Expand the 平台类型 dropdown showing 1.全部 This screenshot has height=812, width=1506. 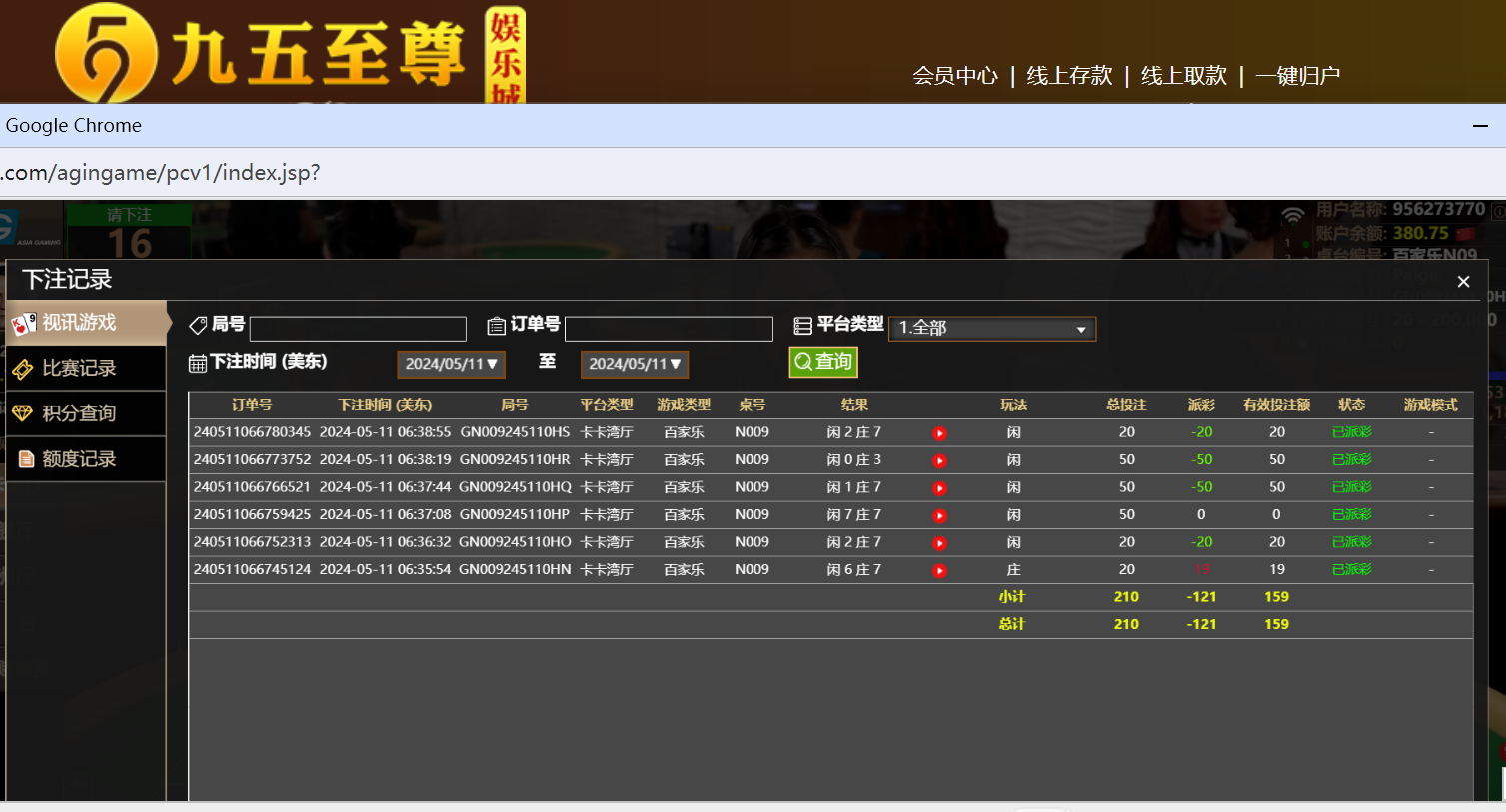[x=991, y=328]
